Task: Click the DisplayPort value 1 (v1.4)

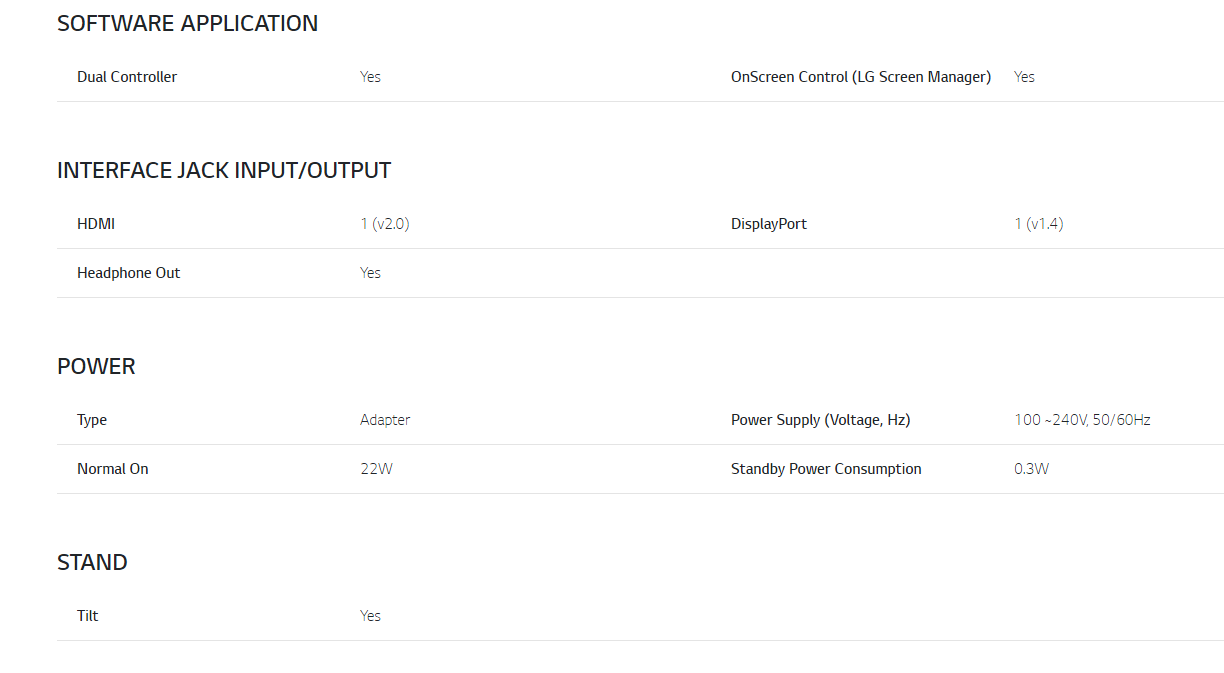Action: (x=1038, y=224)
